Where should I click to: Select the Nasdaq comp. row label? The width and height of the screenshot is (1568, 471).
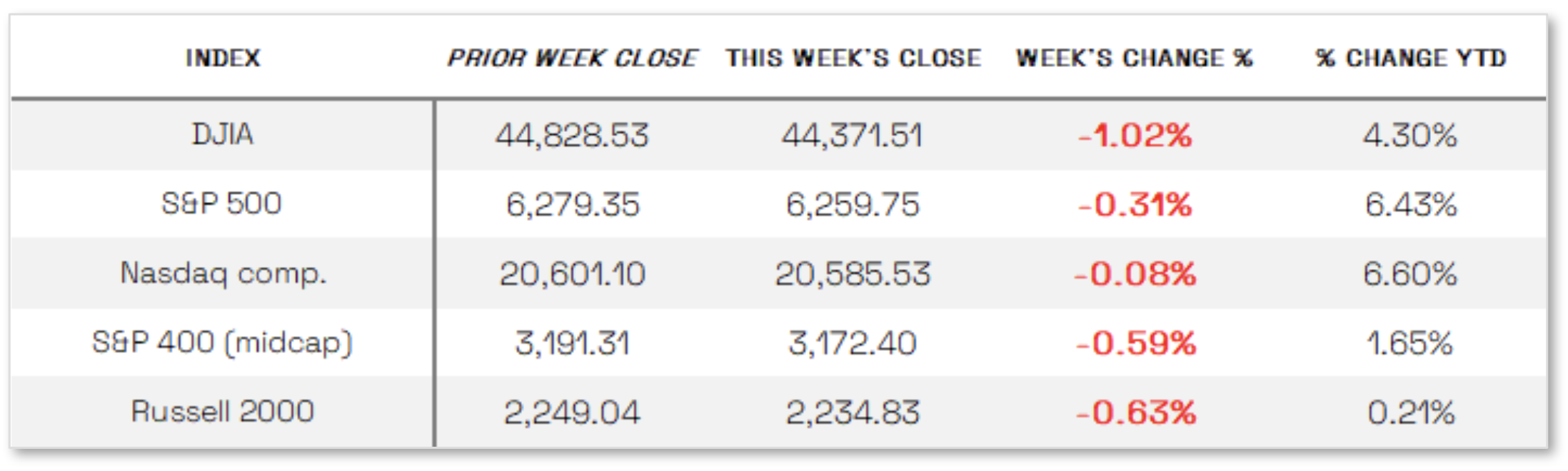[x=223, y=273]
